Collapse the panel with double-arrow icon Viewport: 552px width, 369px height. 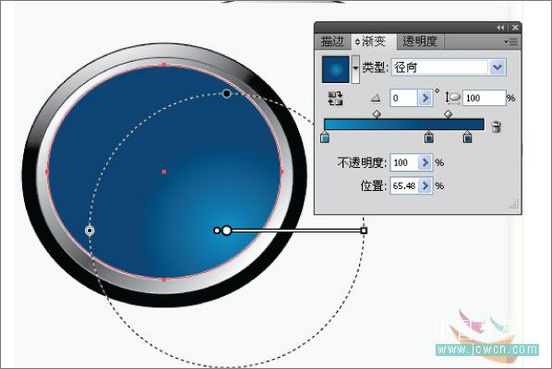pyautogui.click(x=501, y=27)
